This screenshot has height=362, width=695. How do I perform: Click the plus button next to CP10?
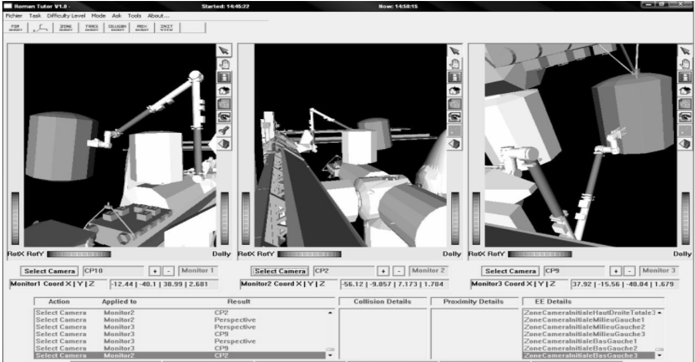(x=154, y=271)
